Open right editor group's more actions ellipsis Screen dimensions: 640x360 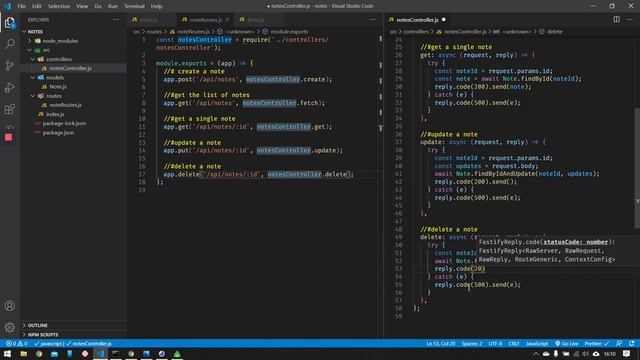630,20
